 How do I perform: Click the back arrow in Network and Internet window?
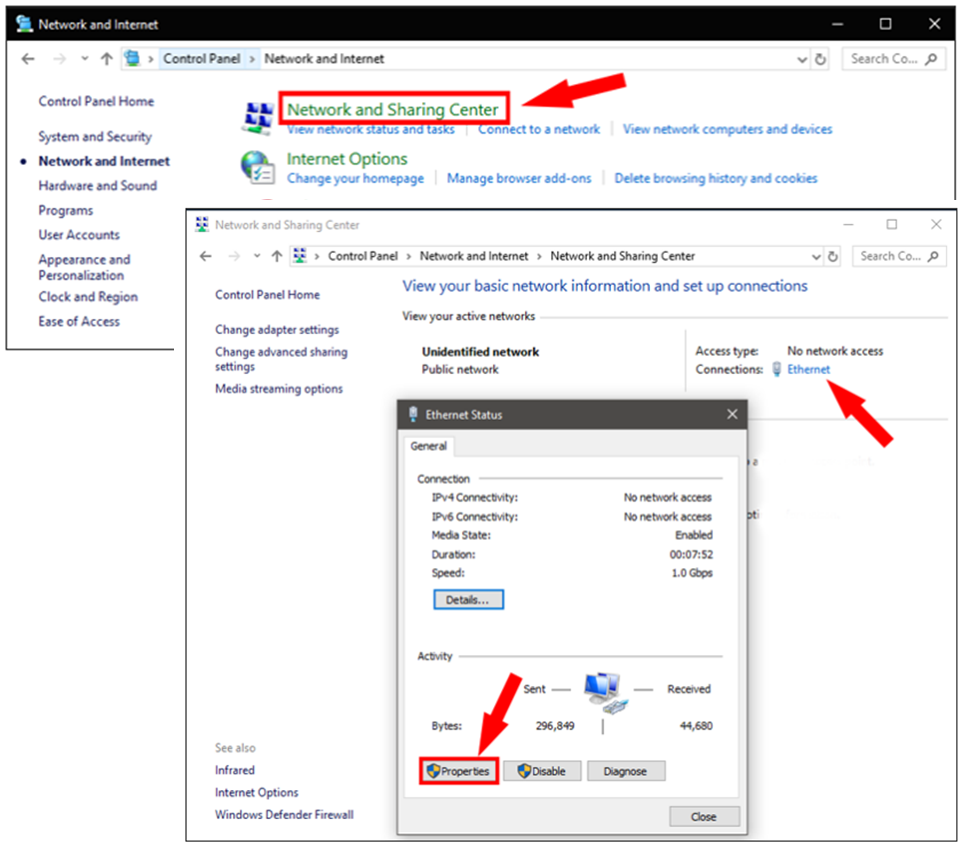pos(28,59)
